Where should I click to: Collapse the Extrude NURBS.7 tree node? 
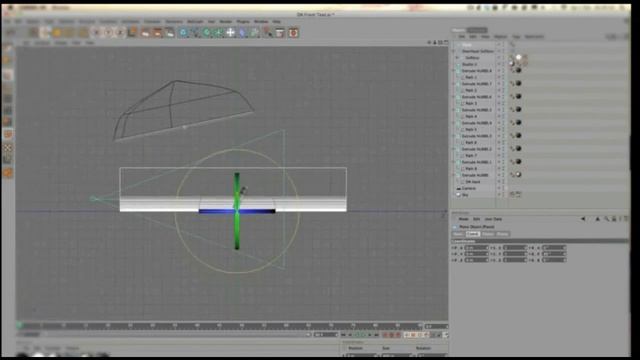[453, 84]
